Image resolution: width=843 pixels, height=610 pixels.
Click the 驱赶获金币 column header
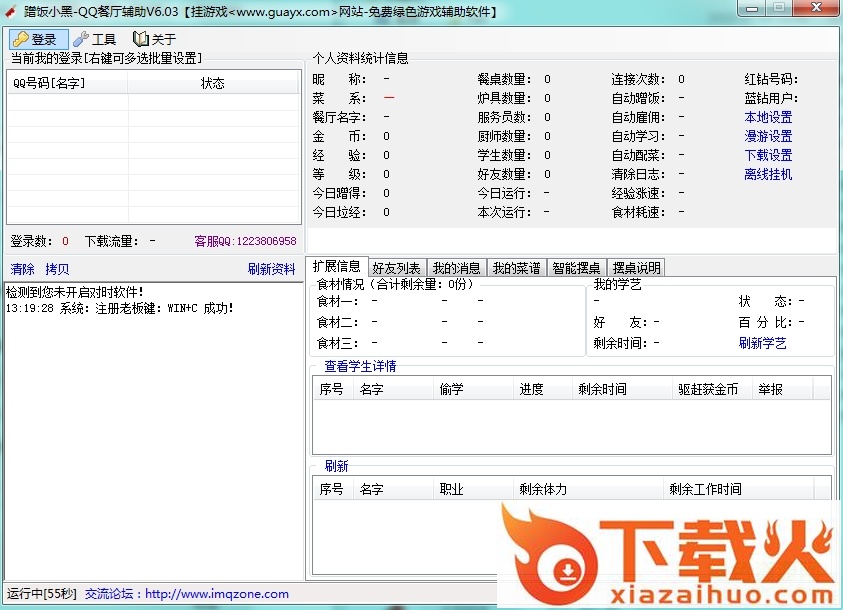tap(712, 389)
